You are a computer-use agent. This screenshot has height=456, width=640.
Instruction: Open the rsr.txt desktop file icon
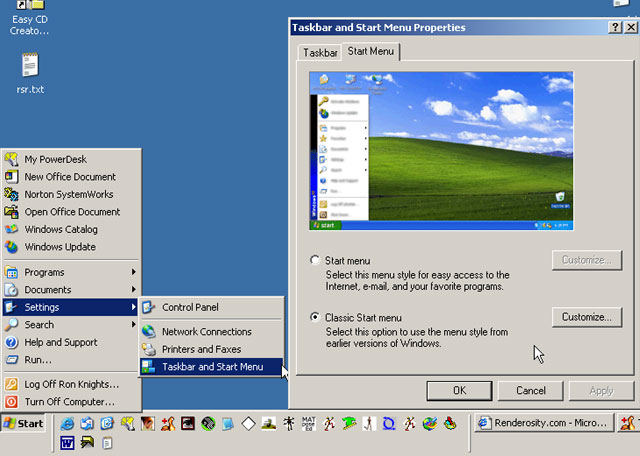[30, 73]
